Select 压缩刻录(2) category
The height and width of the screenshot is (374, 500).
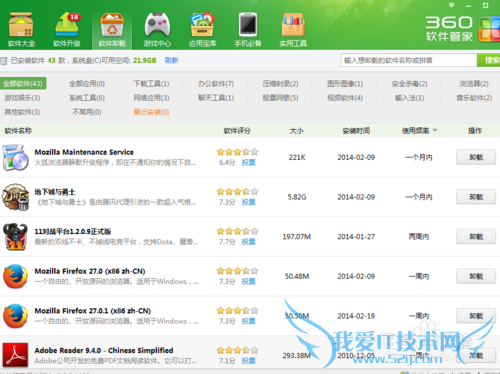pos(280,83)
